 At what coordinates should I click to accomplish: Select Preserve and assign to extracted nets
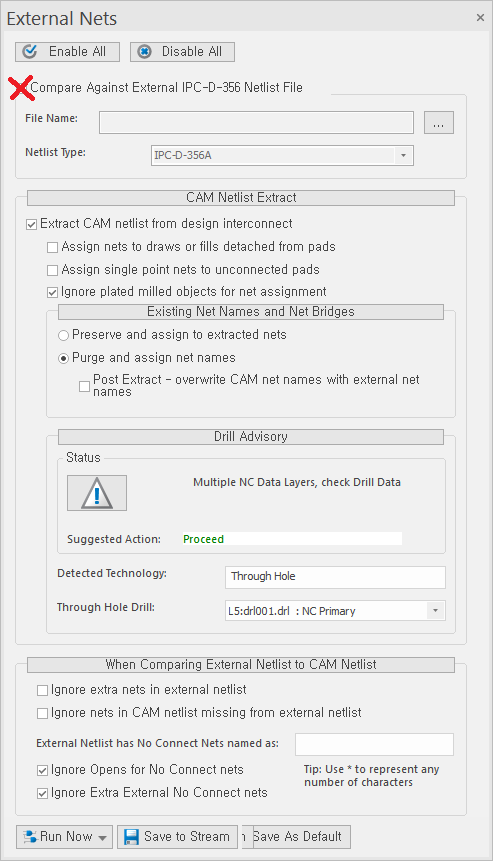point(63,335)
